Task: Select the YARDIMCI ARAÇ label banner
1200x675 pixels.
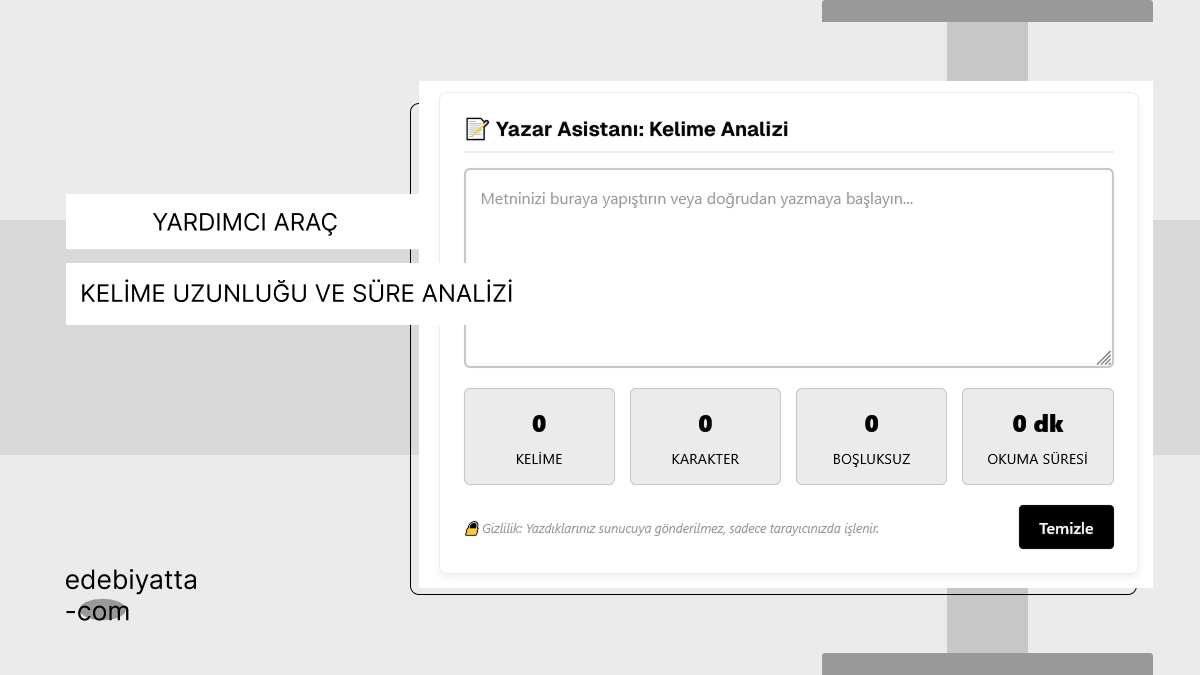Action: [244, 222]
